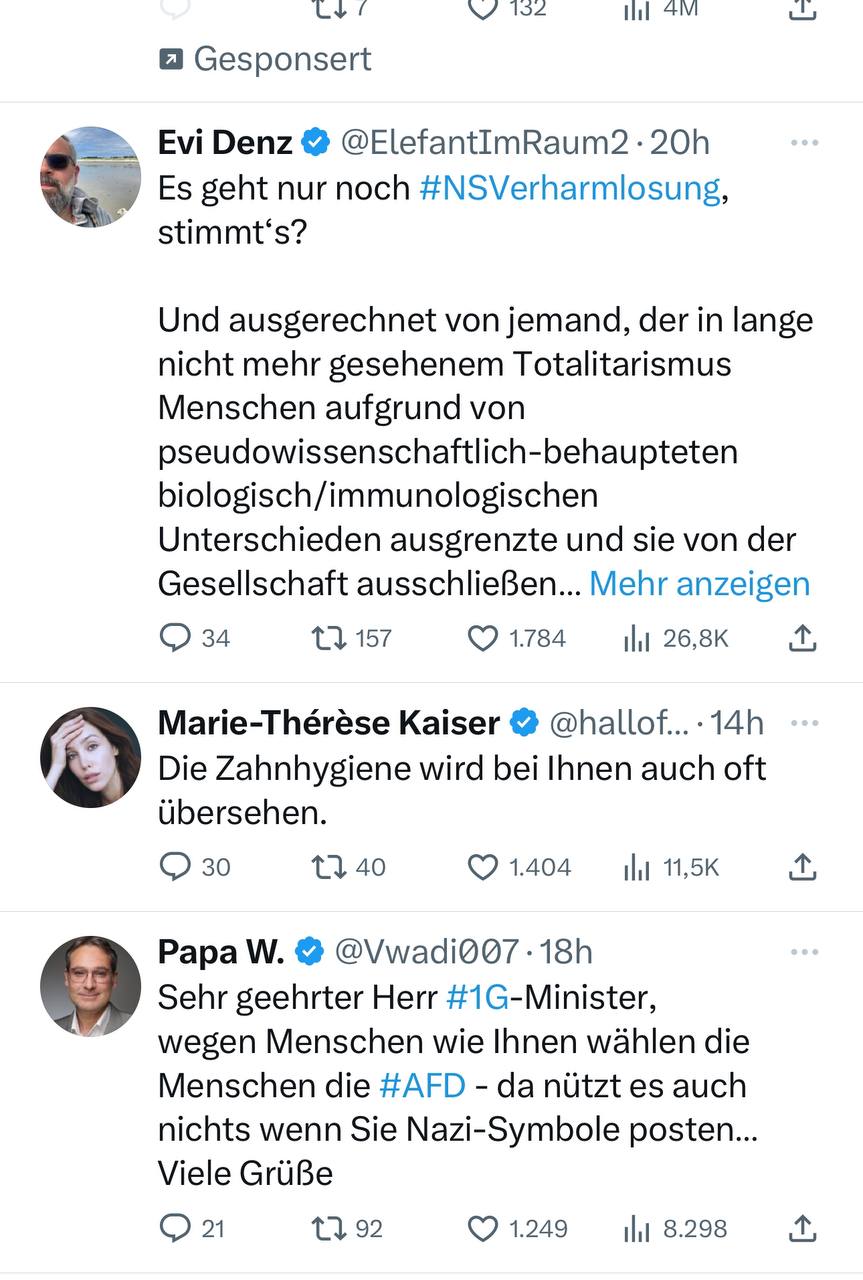The image size is (863, 1280).
Task: Open the #AFD hashtag link
Action: 422,1085
